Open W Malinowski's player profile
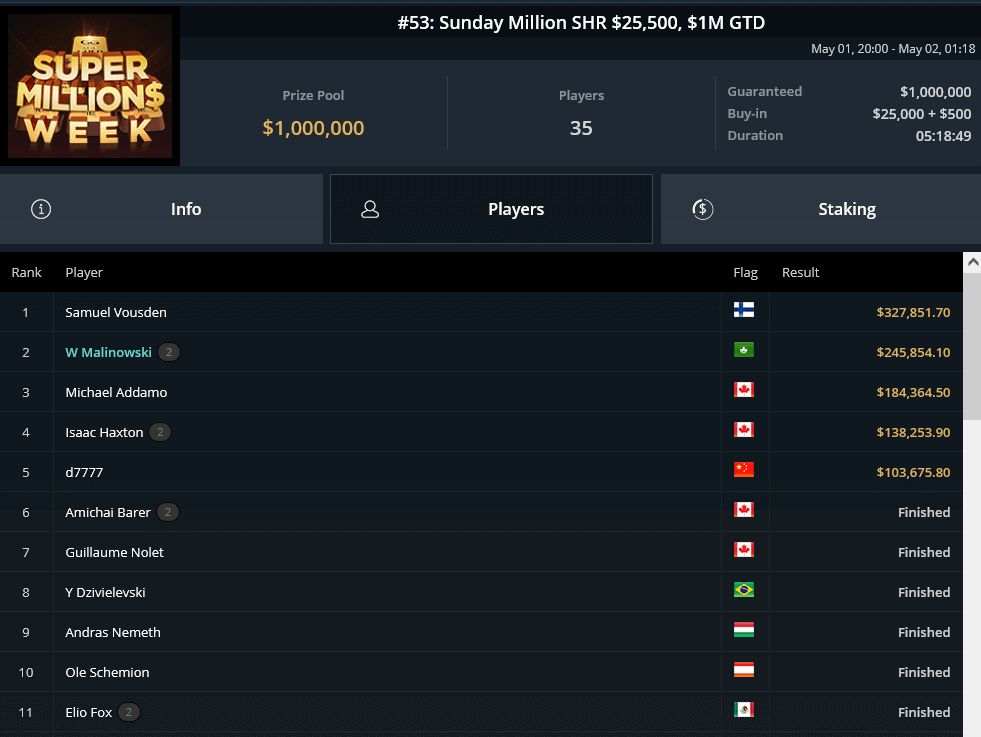The image size is (981, 737). pos(108,352)
